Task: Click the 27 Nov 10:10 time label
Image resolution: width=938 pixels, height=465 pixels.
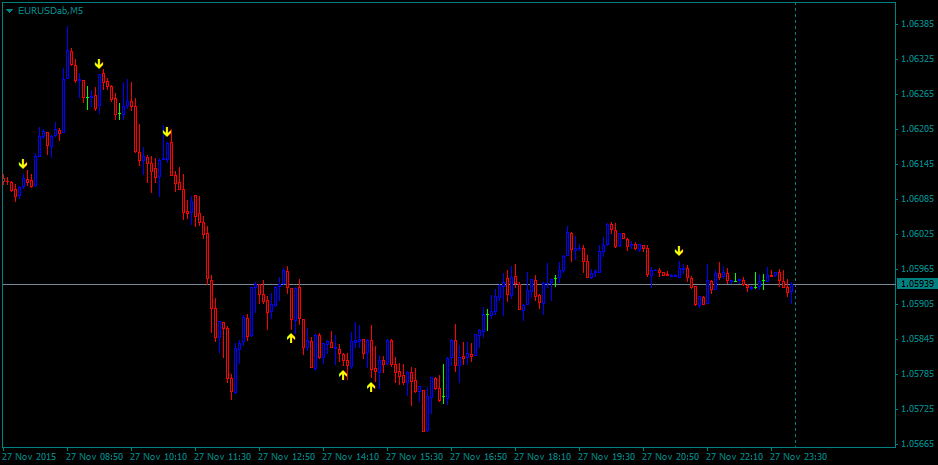Action: (x=158, y=457)
